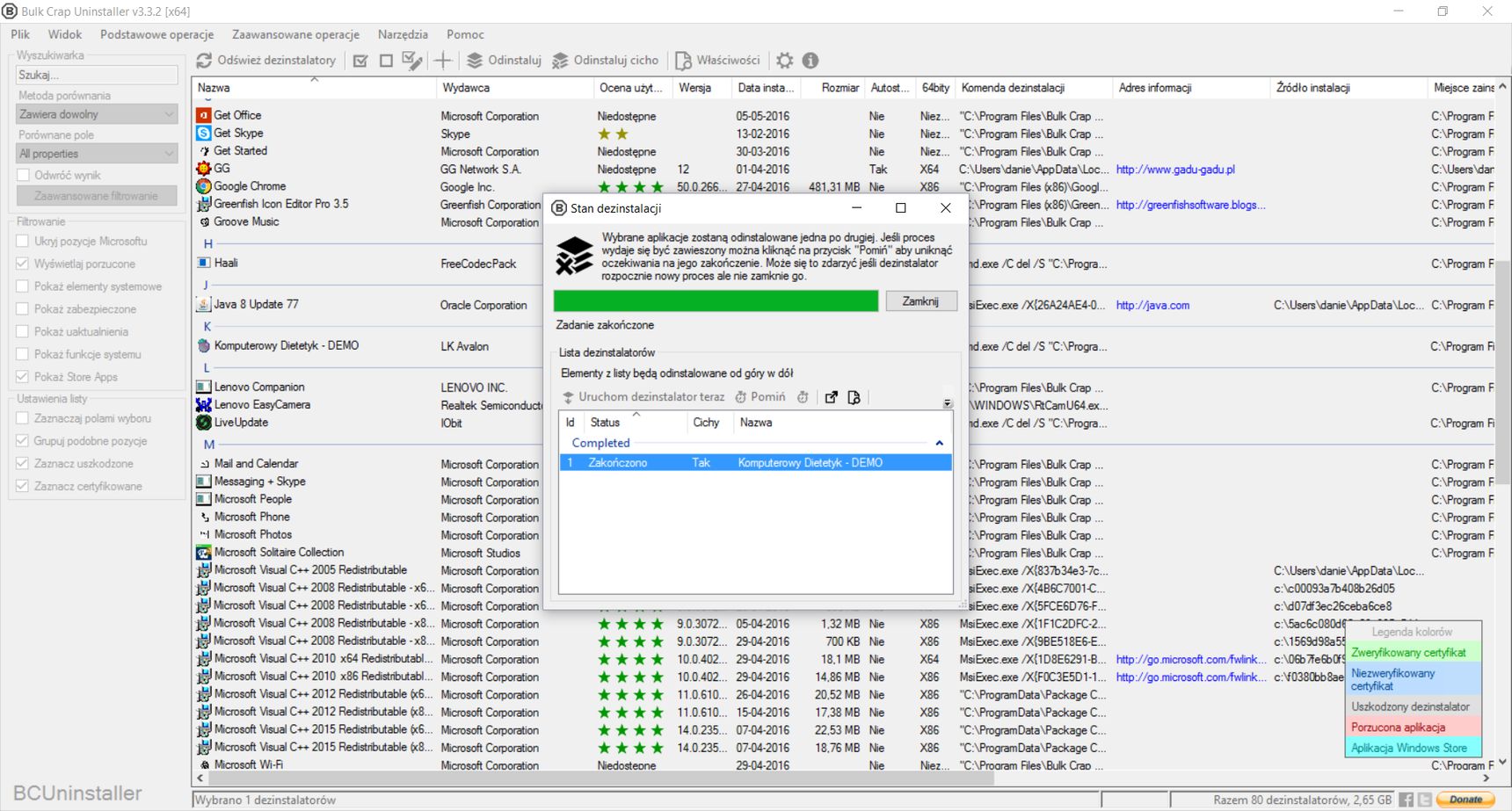Screen dimensions: 1512x811
Task: Click the Donate button
Action: pyautogui.click(x=1466, y=800)
